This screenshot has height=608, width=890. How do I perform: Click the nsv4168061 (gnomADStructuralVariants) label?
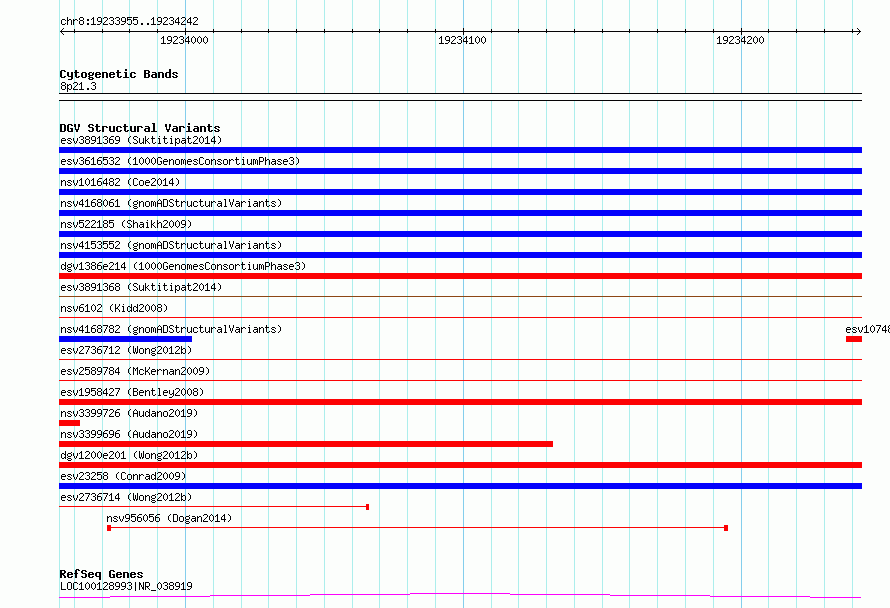pyautogui.click(x=171, y=203)
